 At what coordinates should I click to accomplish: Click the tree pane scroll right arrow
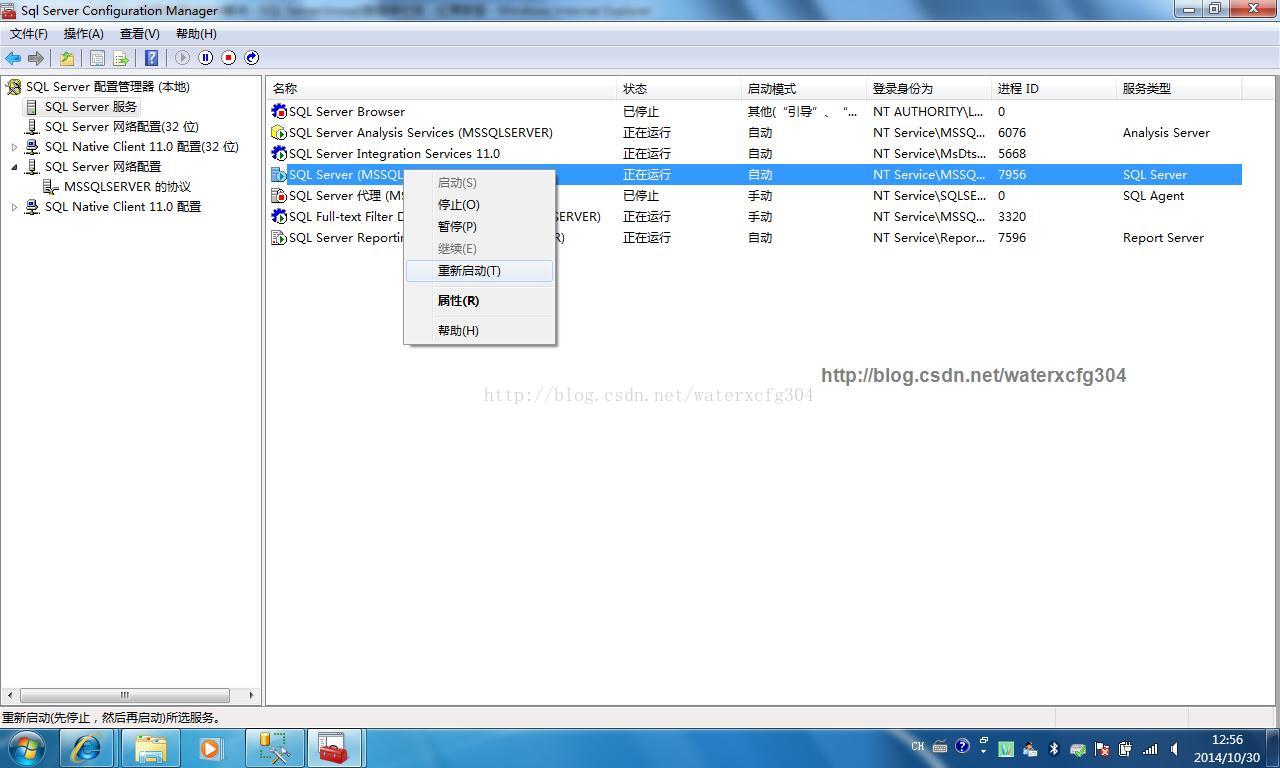pyautogui.click(x=251, y=695)
